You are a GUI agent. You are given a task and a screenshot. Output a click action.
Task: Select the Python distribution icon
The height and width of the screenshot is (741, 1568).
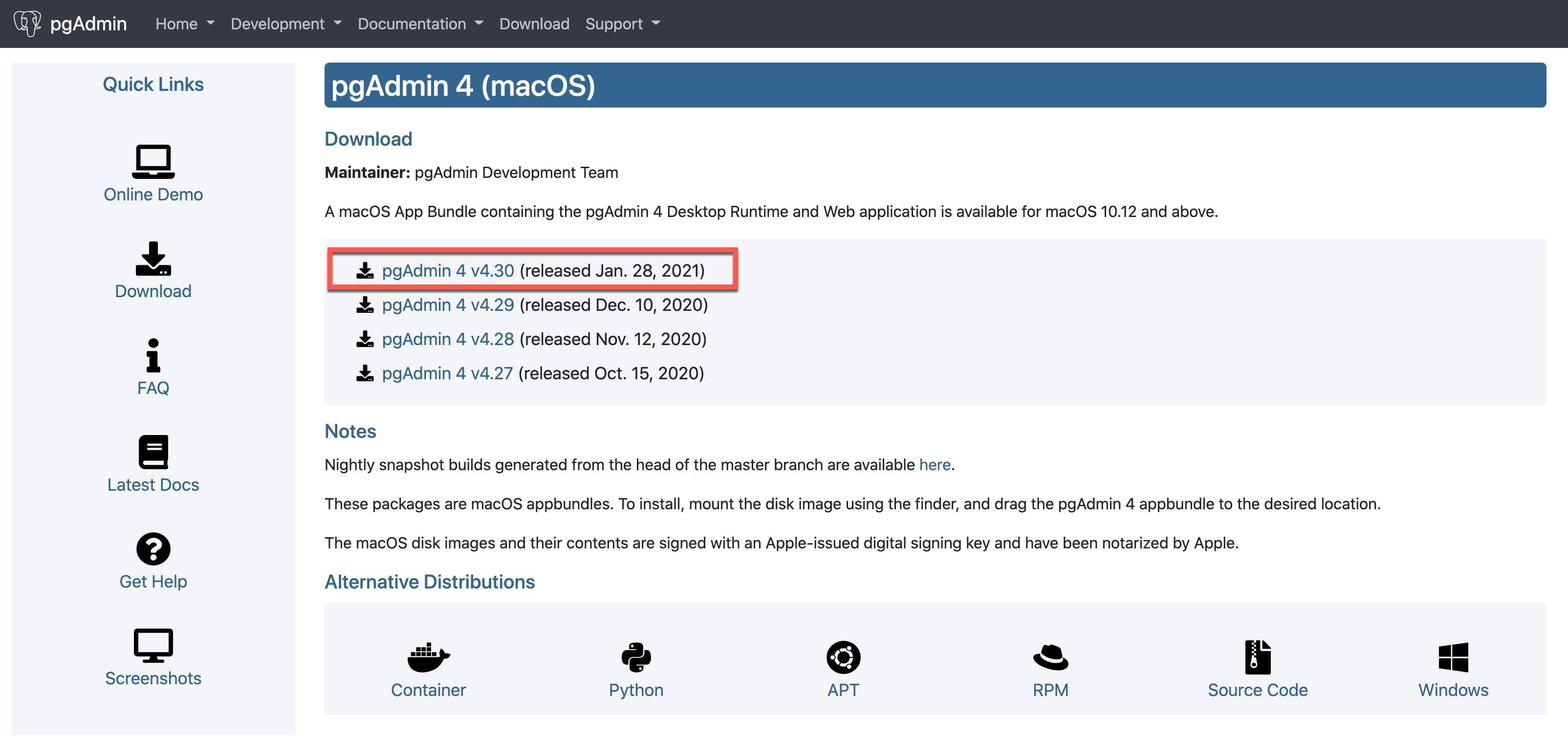coord(635,657)
